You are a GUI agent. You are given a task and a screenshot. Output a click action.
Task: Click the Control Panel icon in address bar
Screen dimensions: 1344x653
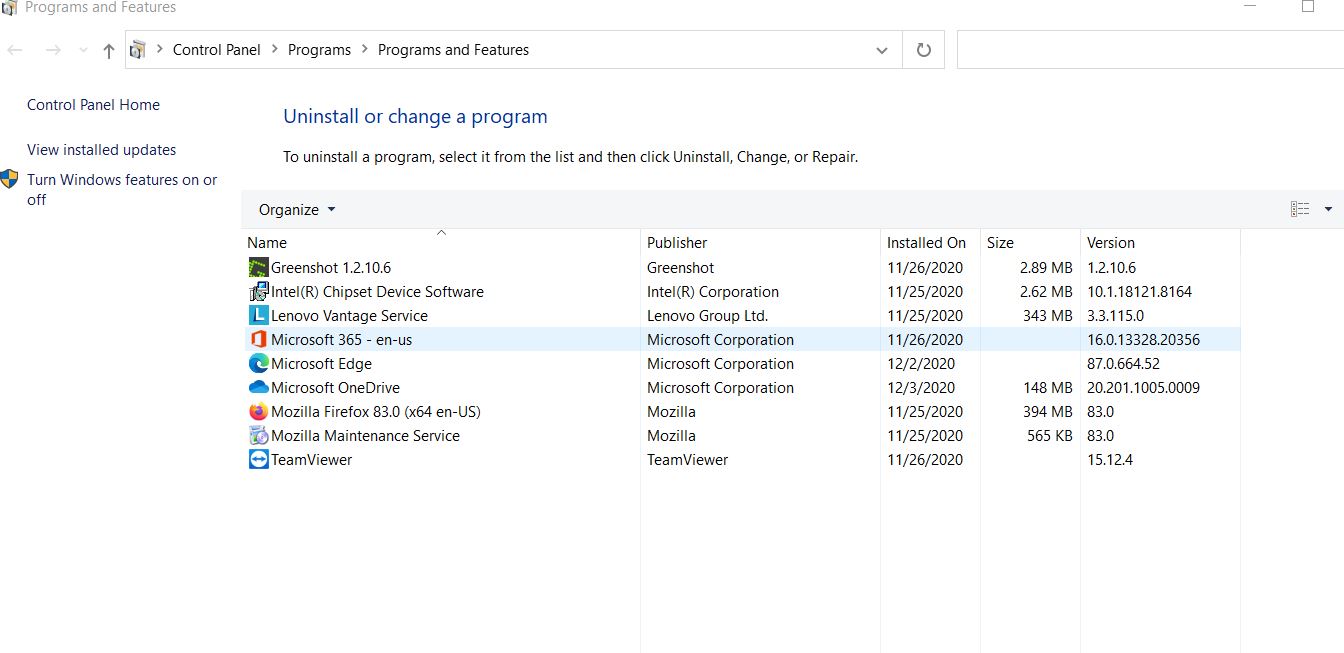pos(138,50)
